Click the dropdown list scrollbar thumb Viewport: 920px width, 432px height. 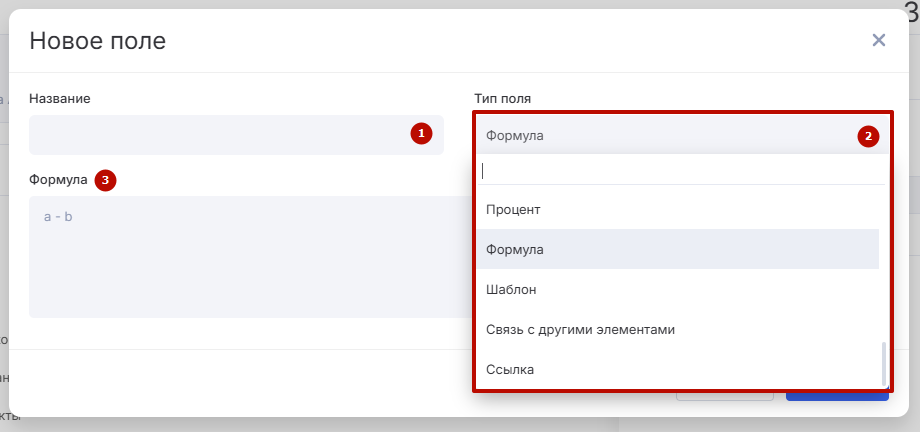(x=884, y=364)
